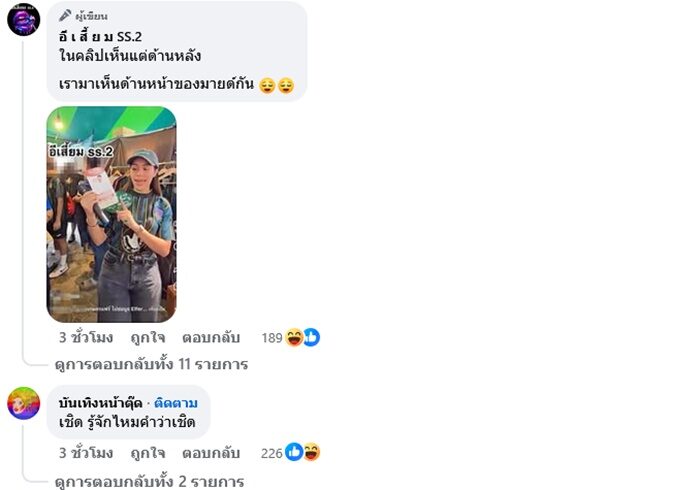
Task: Expand all 11 replies
Action: pos(151,365)
